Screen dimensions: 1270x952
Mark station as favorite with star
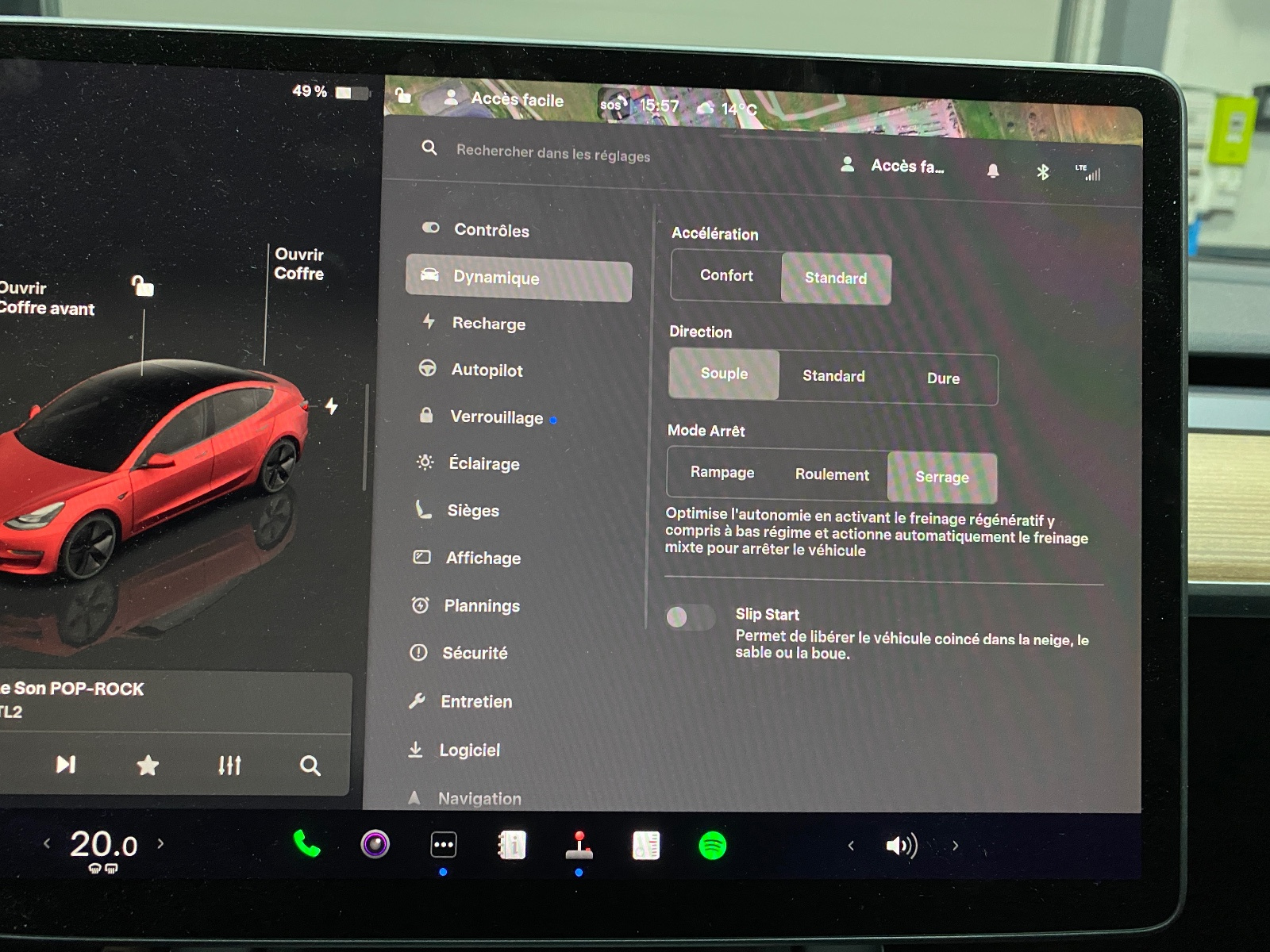(148, 766)
